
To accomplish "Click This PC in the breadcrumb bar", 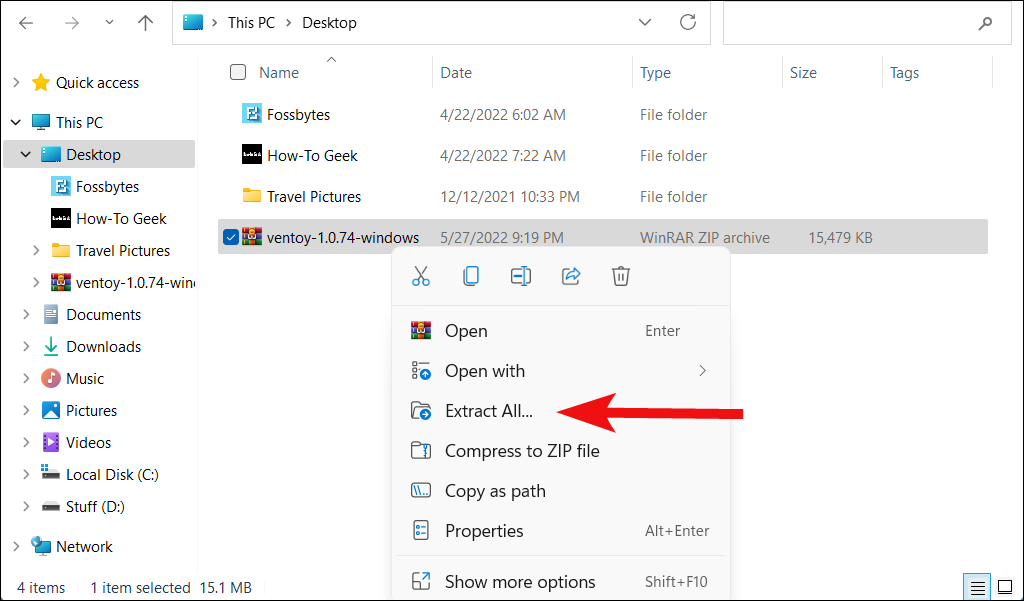I will [x=250, y=22].
